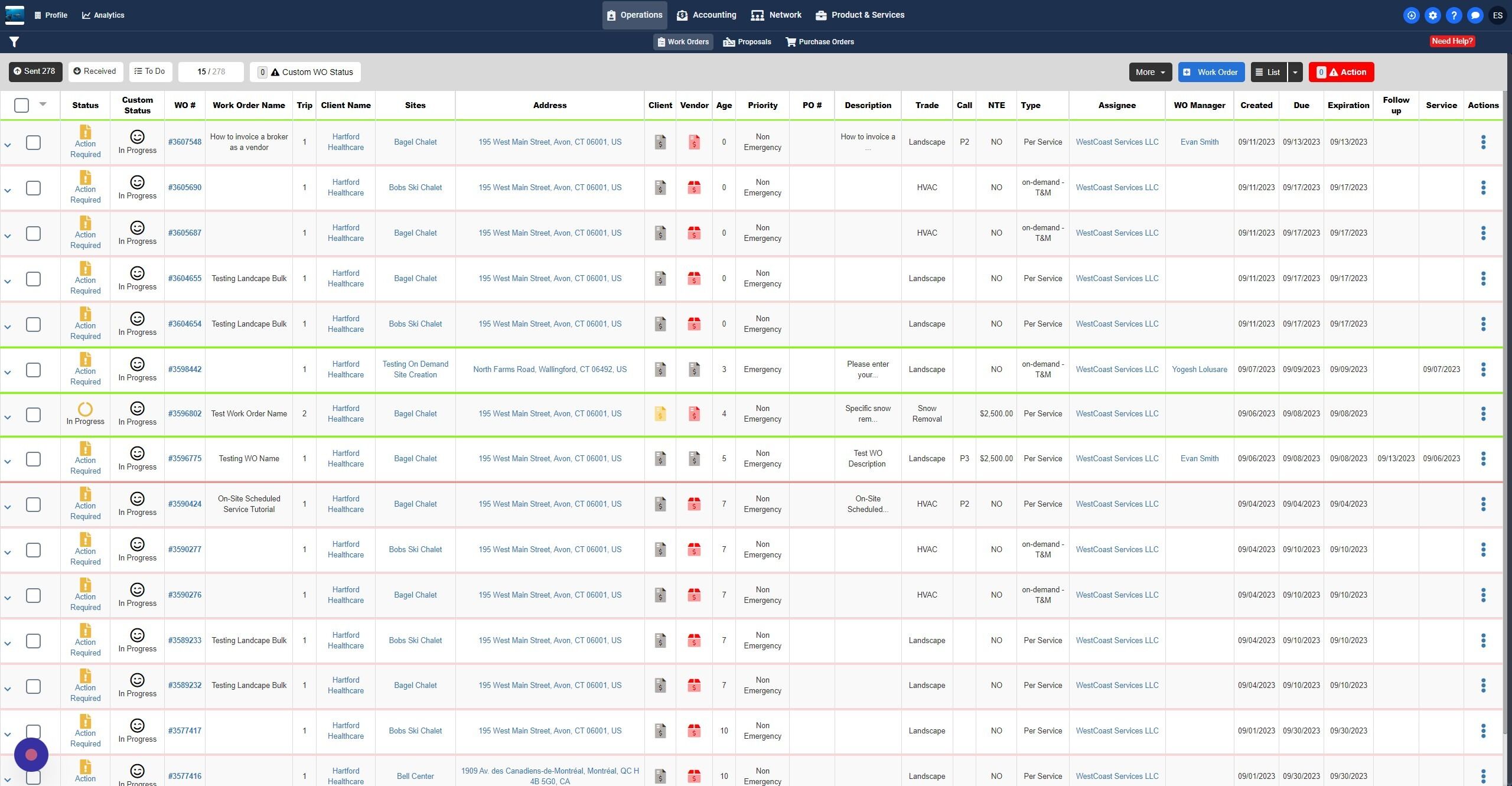Click the blue help question mark icon

[x=1454, y=15]
